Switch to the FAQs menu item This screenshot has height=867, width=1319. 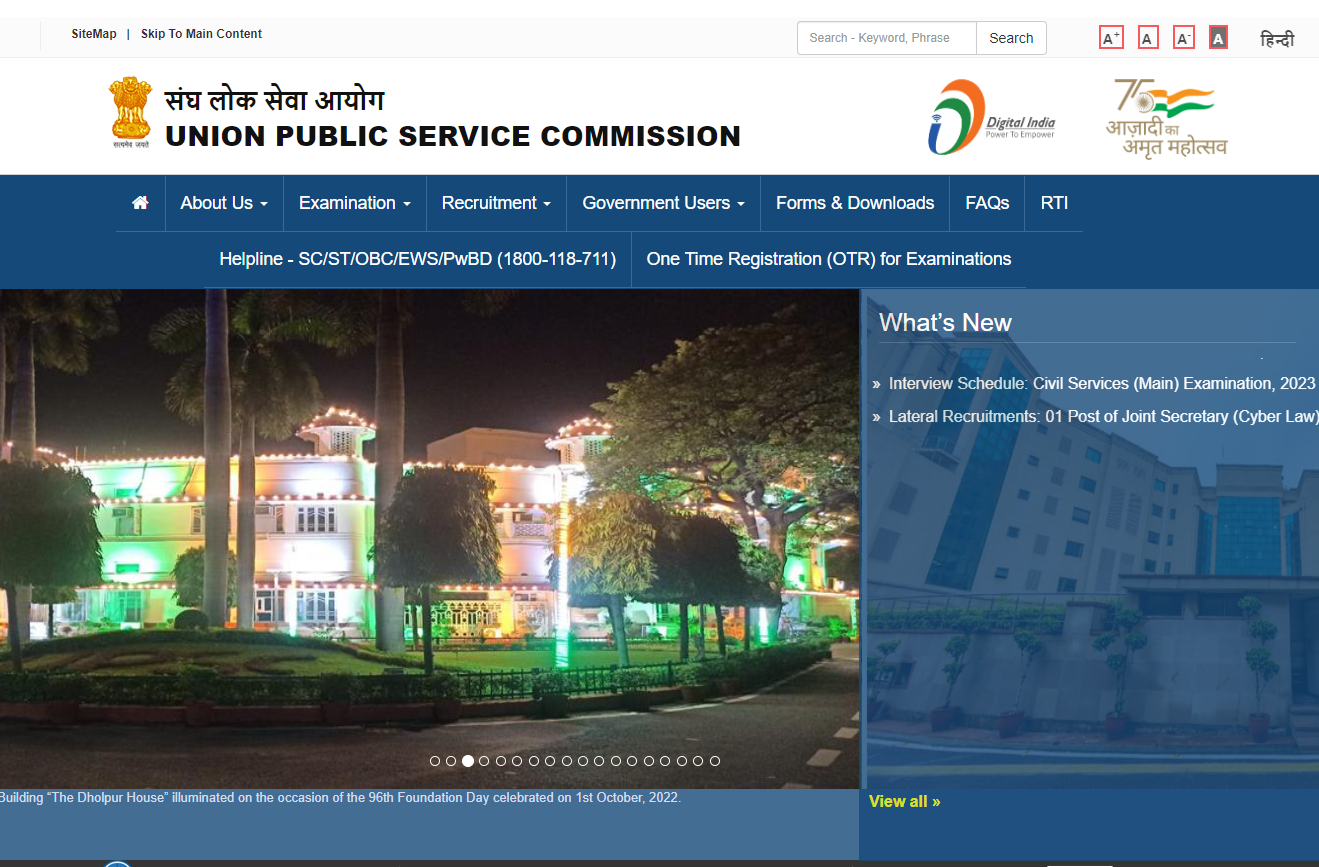pos(986,203)
